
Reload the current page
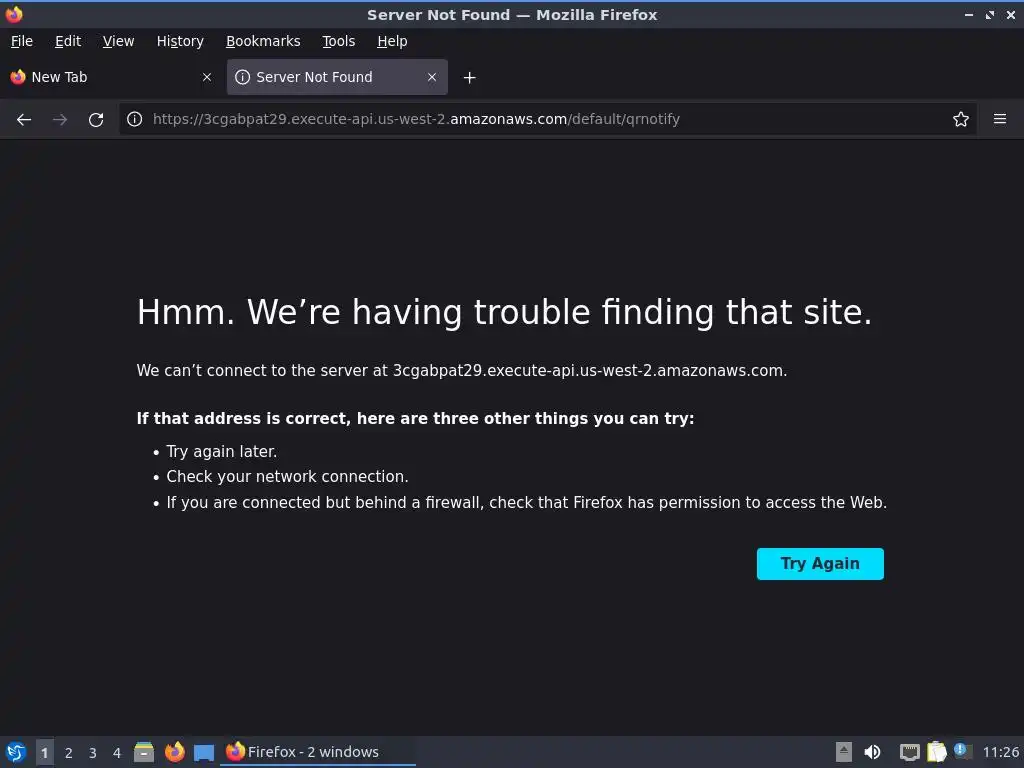coord(96,120)
